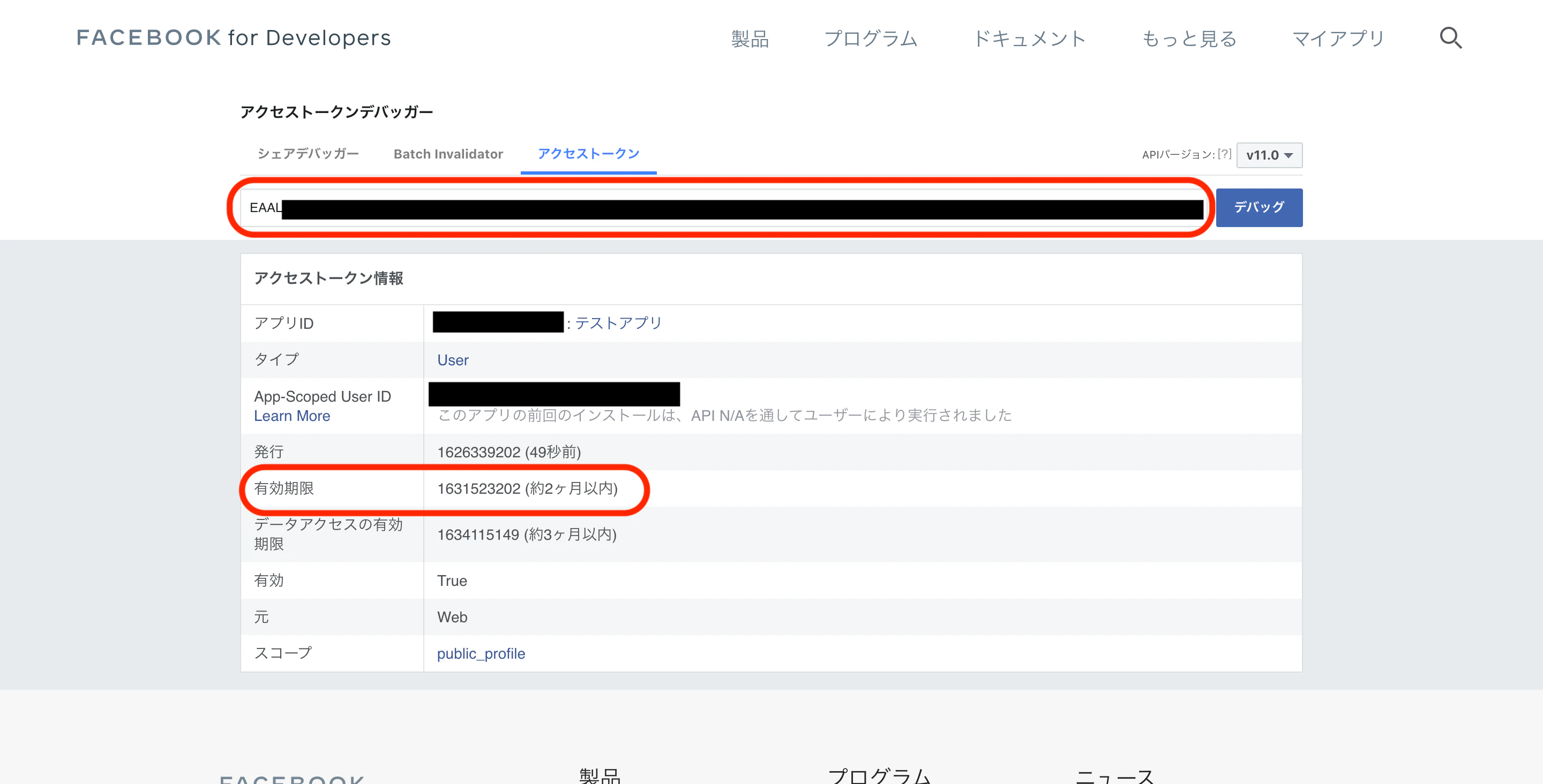Click the install note text about API N/A

pos(725,415)
